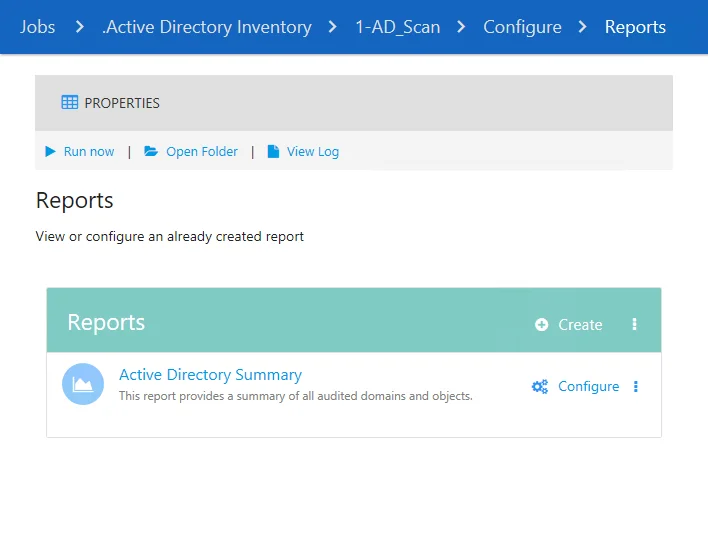Image resolution: width=708 pixels, height=538 pixels.
Task: Configure the Active Directory Summary report
Action: tap(588, 386)
